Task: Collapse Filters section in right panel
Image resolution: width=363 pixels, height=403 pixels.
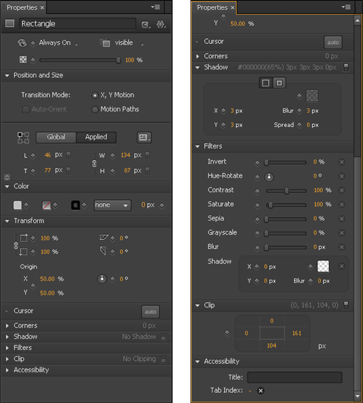Action: pos(197,146)
